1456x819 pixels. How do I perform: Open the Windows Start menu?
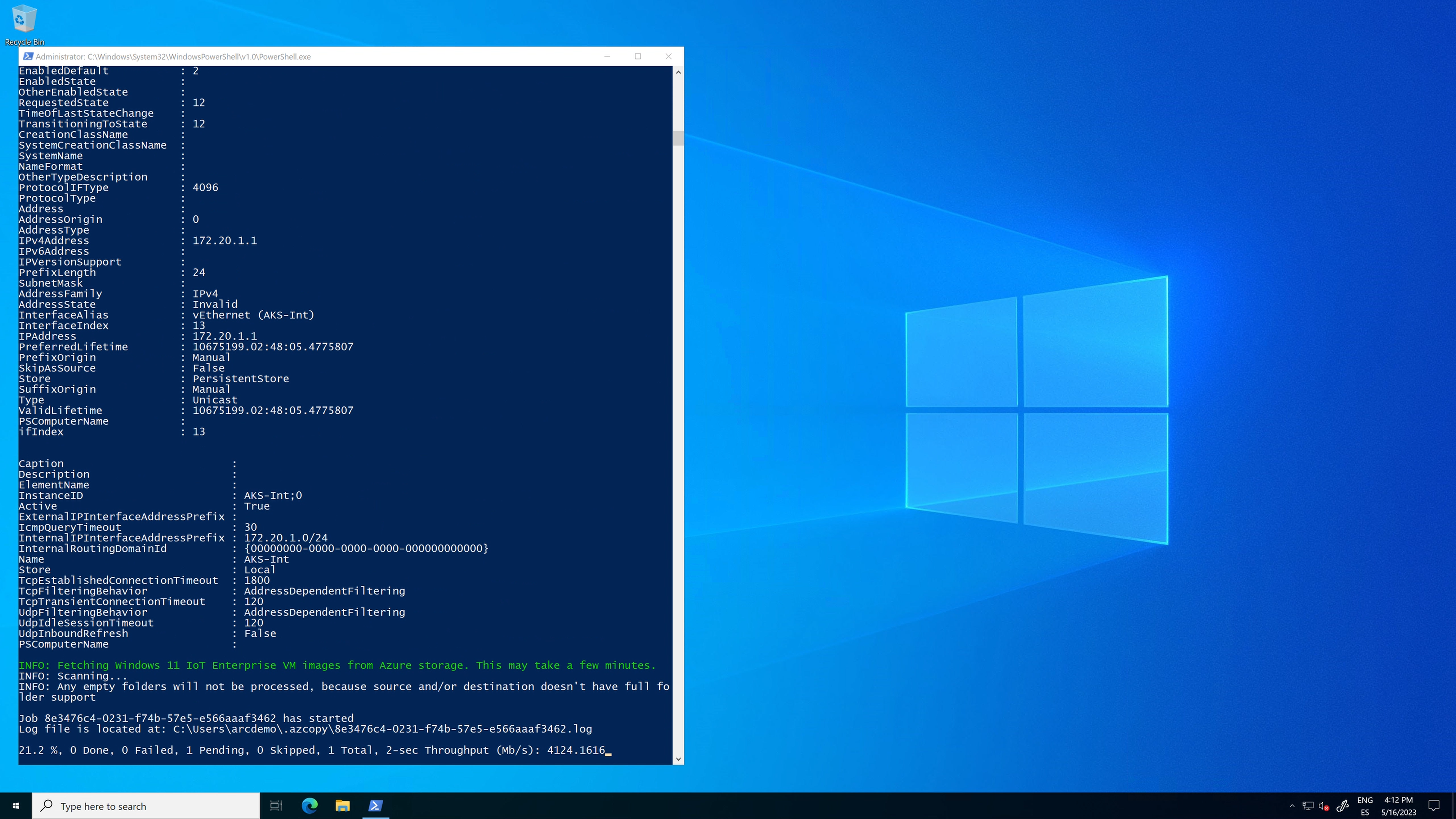pos(16,806)
